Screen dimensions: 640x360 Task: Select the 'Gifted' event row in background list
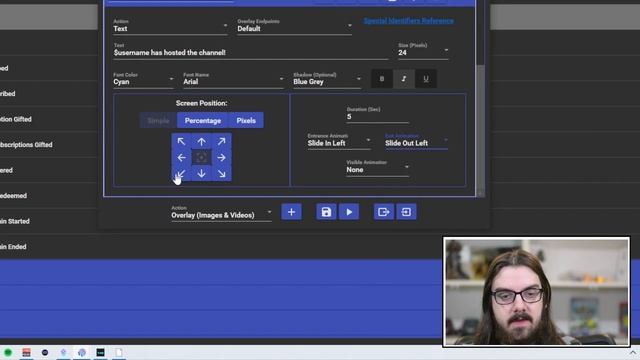49,119
